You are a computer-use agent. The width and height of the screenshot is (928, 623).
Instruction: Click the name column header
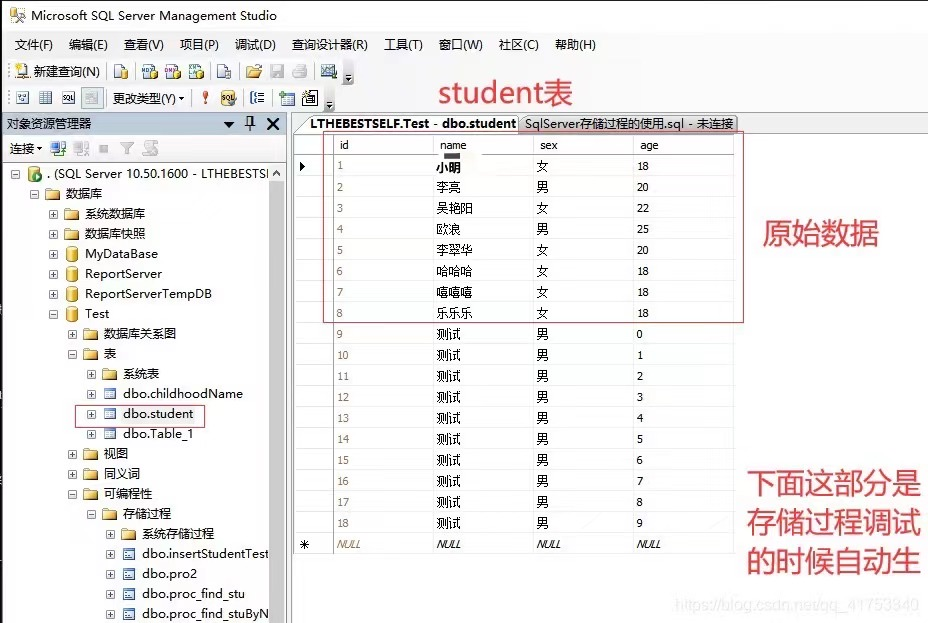484,145
